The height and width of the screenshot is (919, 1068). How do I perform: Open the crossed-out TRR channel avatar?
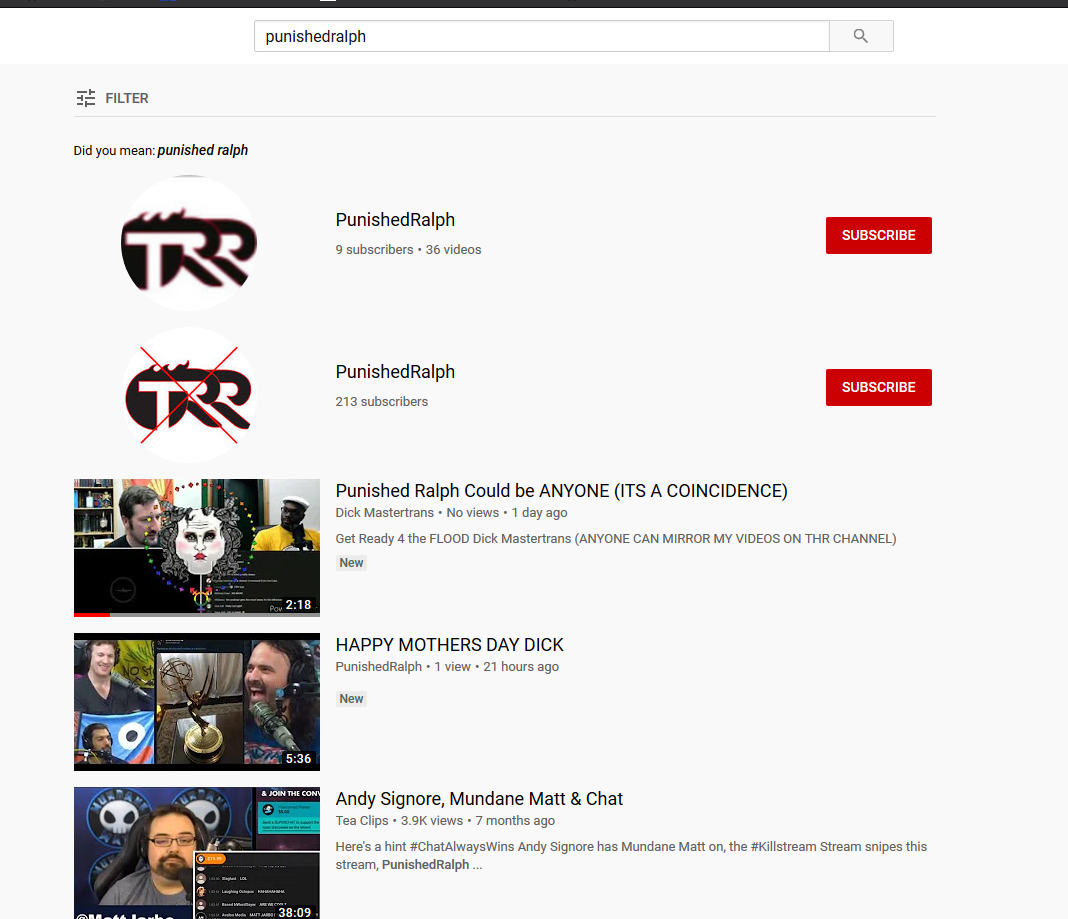tap(189, 395)
